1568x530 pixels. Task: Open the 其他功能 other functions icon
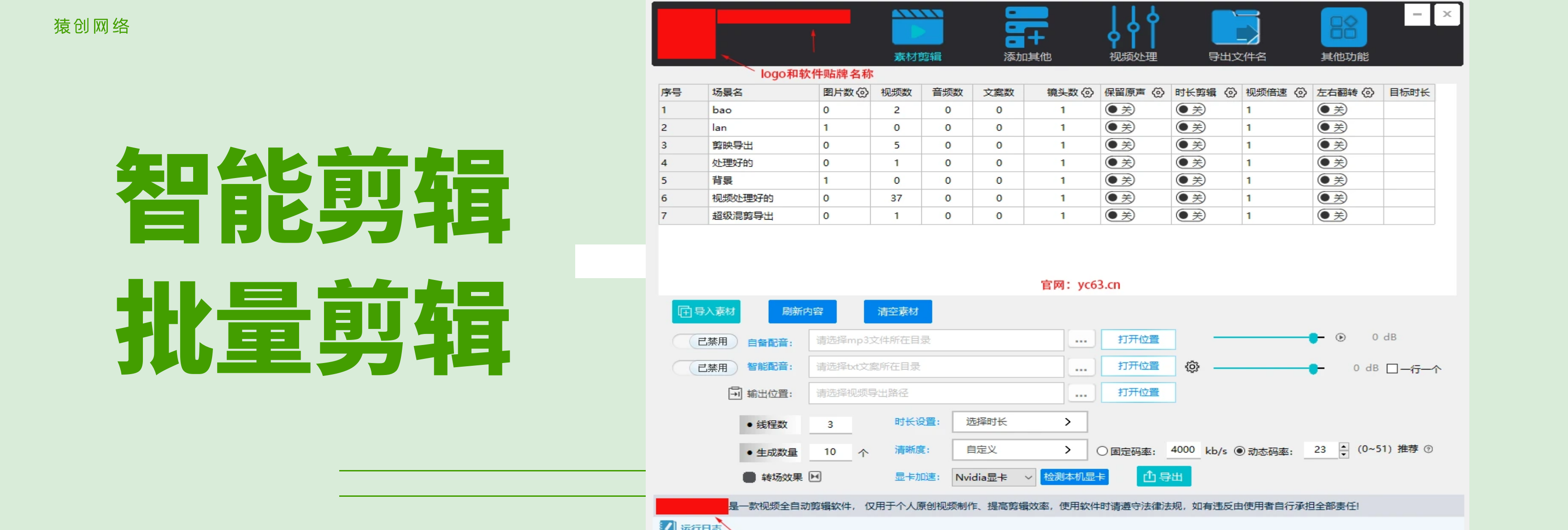pos(1344,35)
